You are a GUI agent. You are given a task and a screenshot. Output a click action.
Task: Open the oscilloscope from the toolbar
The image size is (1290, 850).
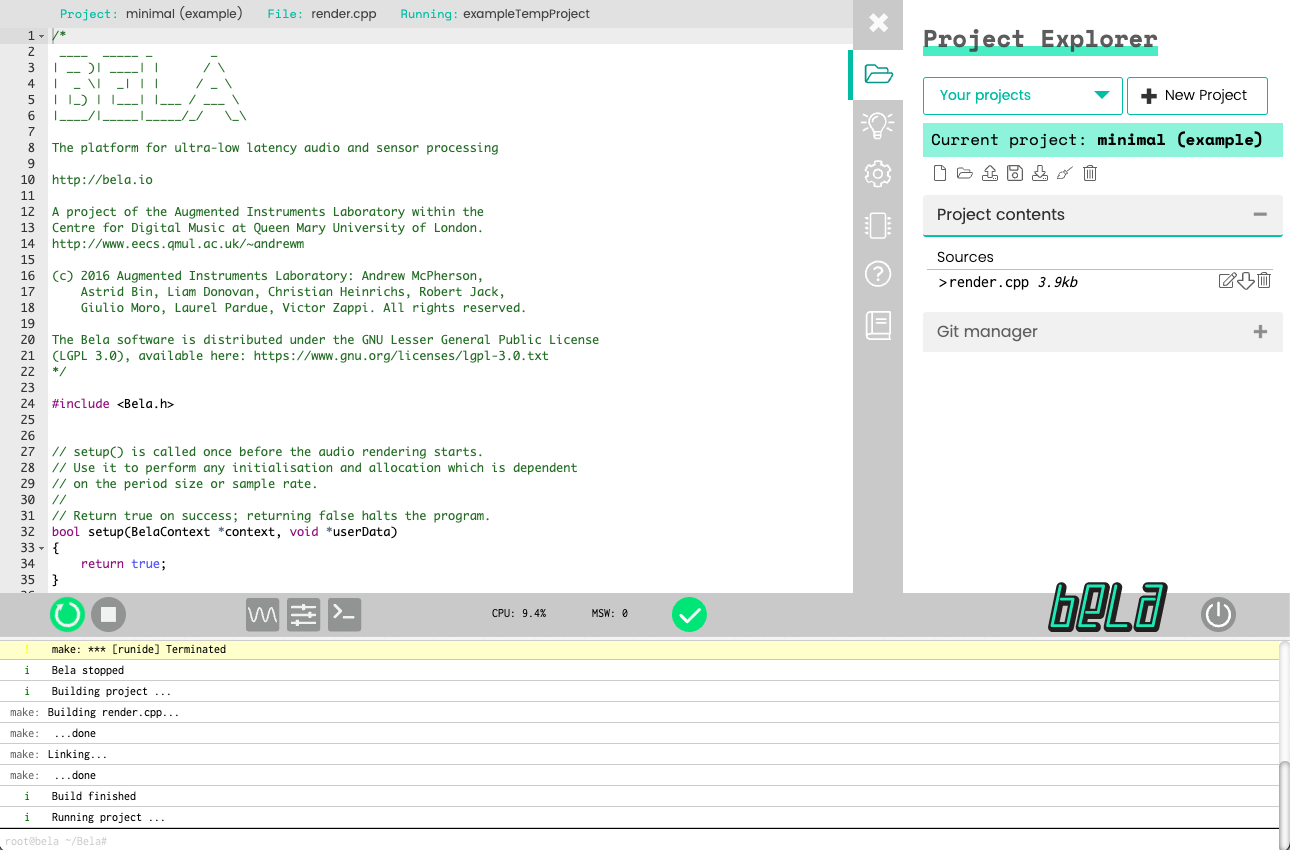coord(262,614)
